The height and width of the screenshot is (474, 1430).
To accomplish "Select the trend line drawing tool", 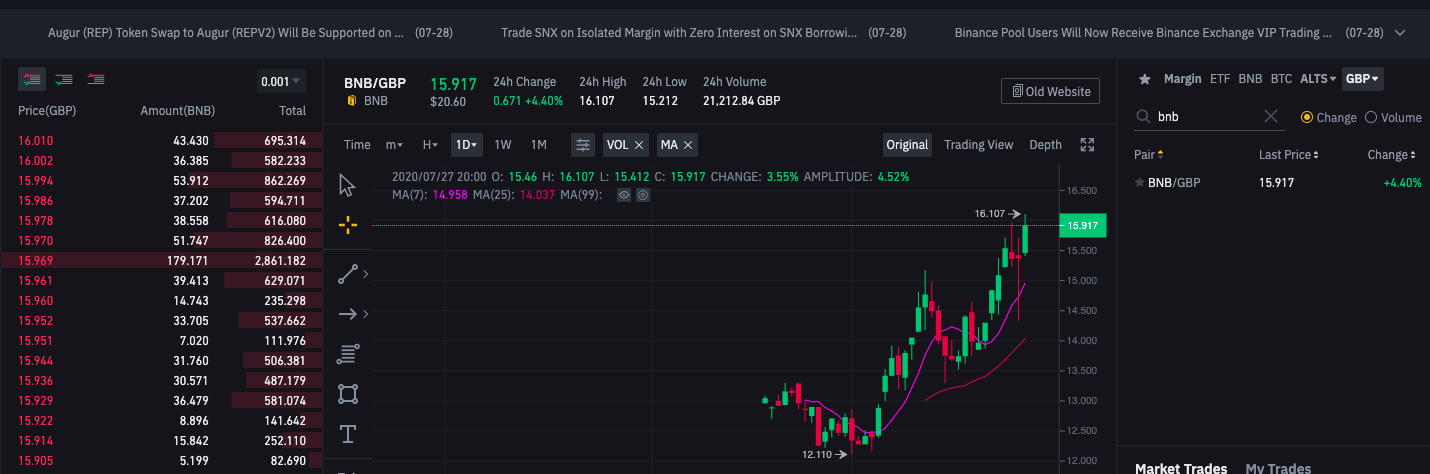I will point(348,273).
